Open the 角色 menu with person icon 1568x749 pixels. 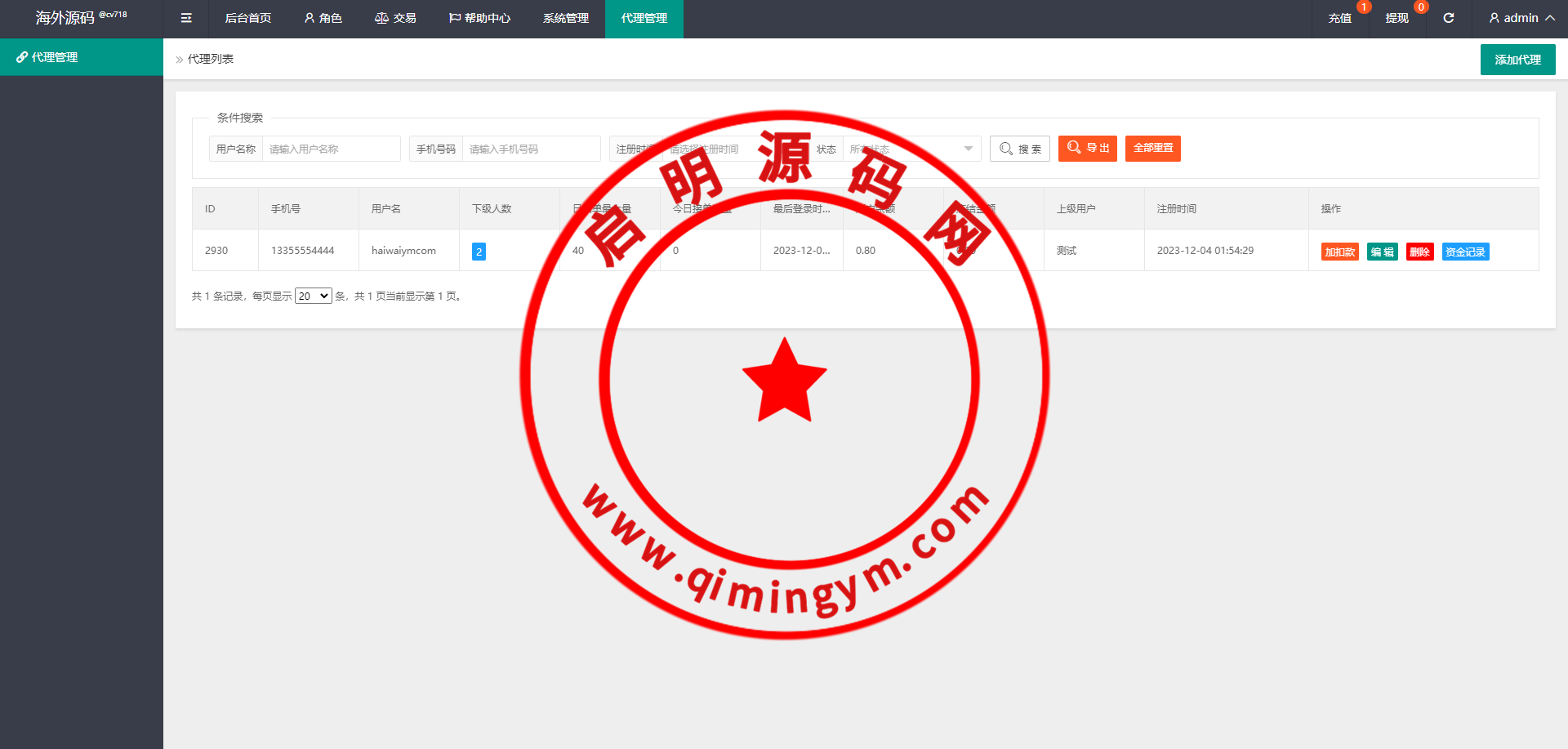[x=323, y=18]
